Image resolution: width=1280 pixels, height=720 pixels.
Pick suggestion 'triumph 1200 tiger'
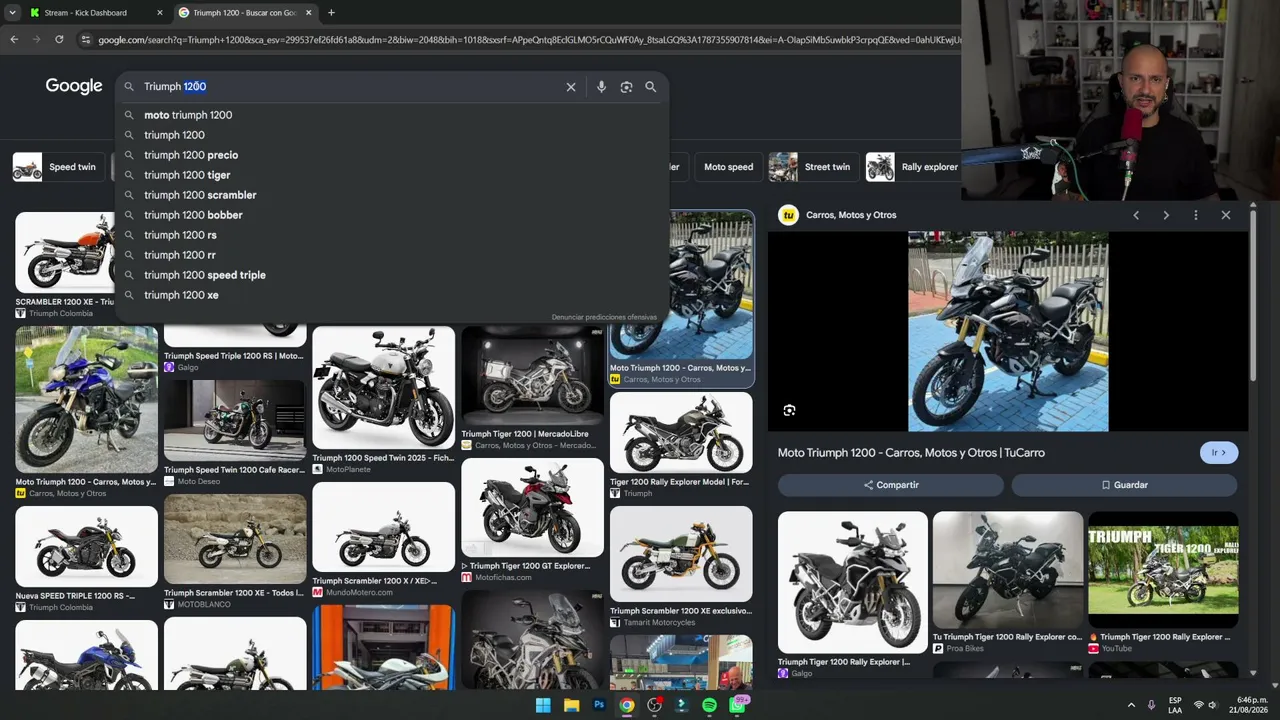pyautogui.click(x=392, y=175)
